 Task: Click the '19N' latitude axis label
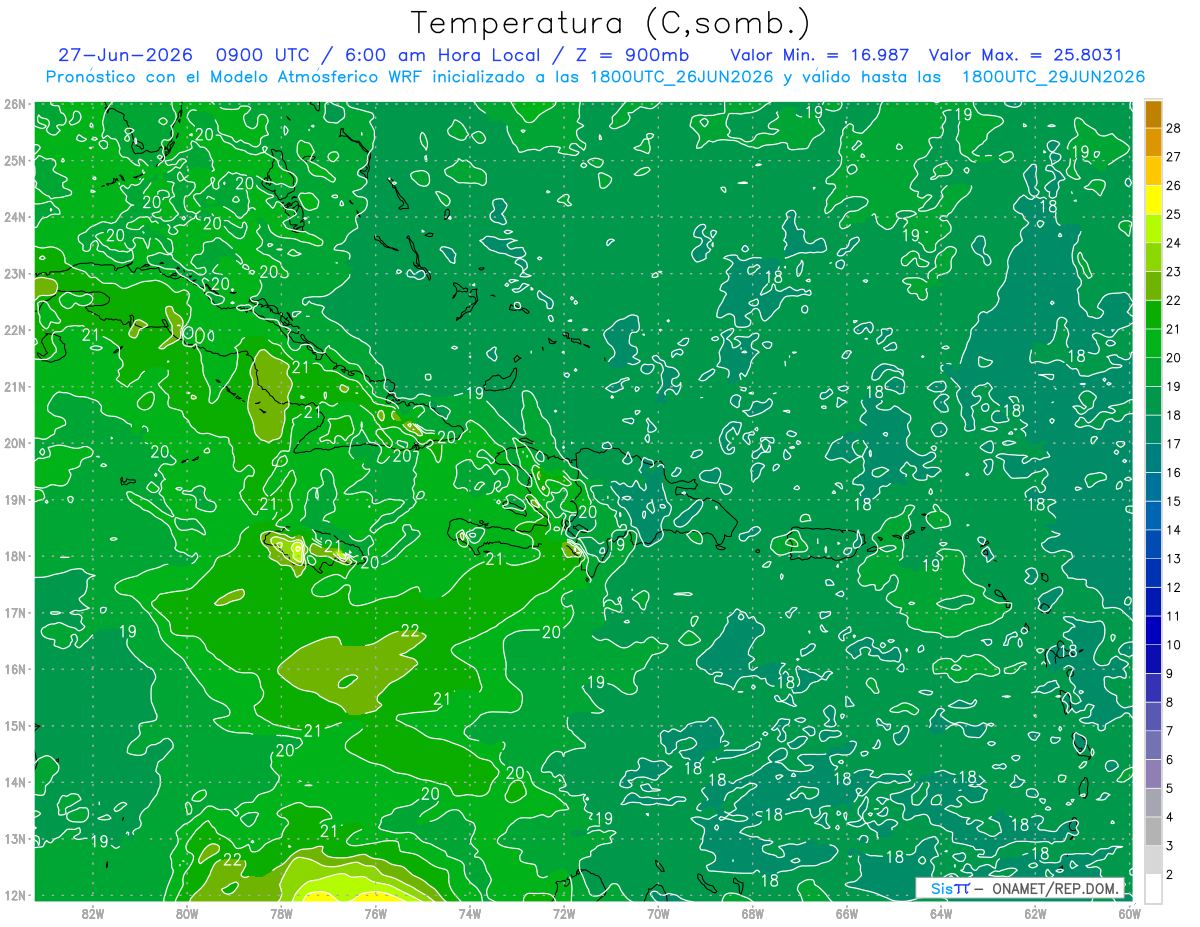pos(15,499)
